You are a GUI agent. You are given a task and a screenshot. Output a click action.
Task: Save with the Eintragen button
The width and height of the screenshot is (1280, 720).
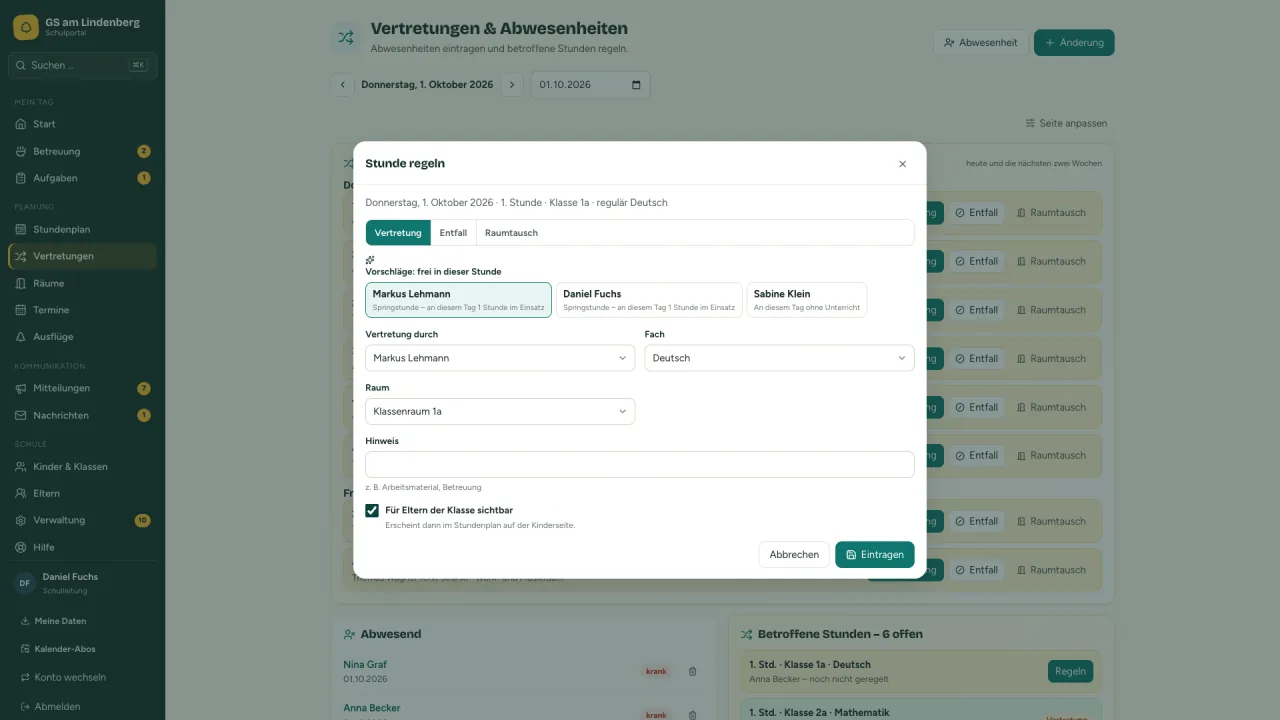click(875, 554)
